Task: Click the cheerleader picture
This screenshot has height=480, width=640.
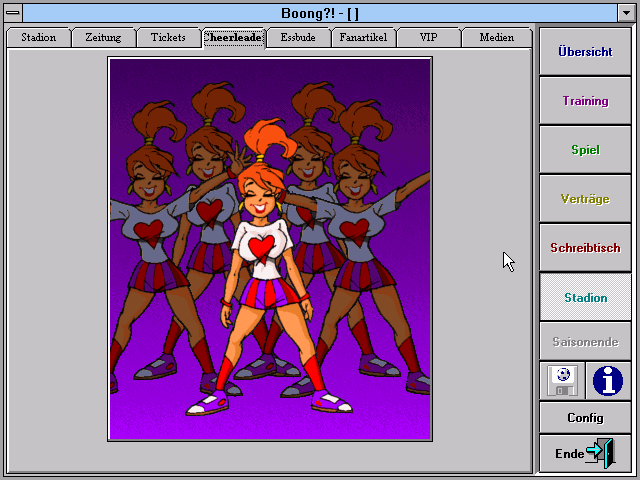Action: 270,249
